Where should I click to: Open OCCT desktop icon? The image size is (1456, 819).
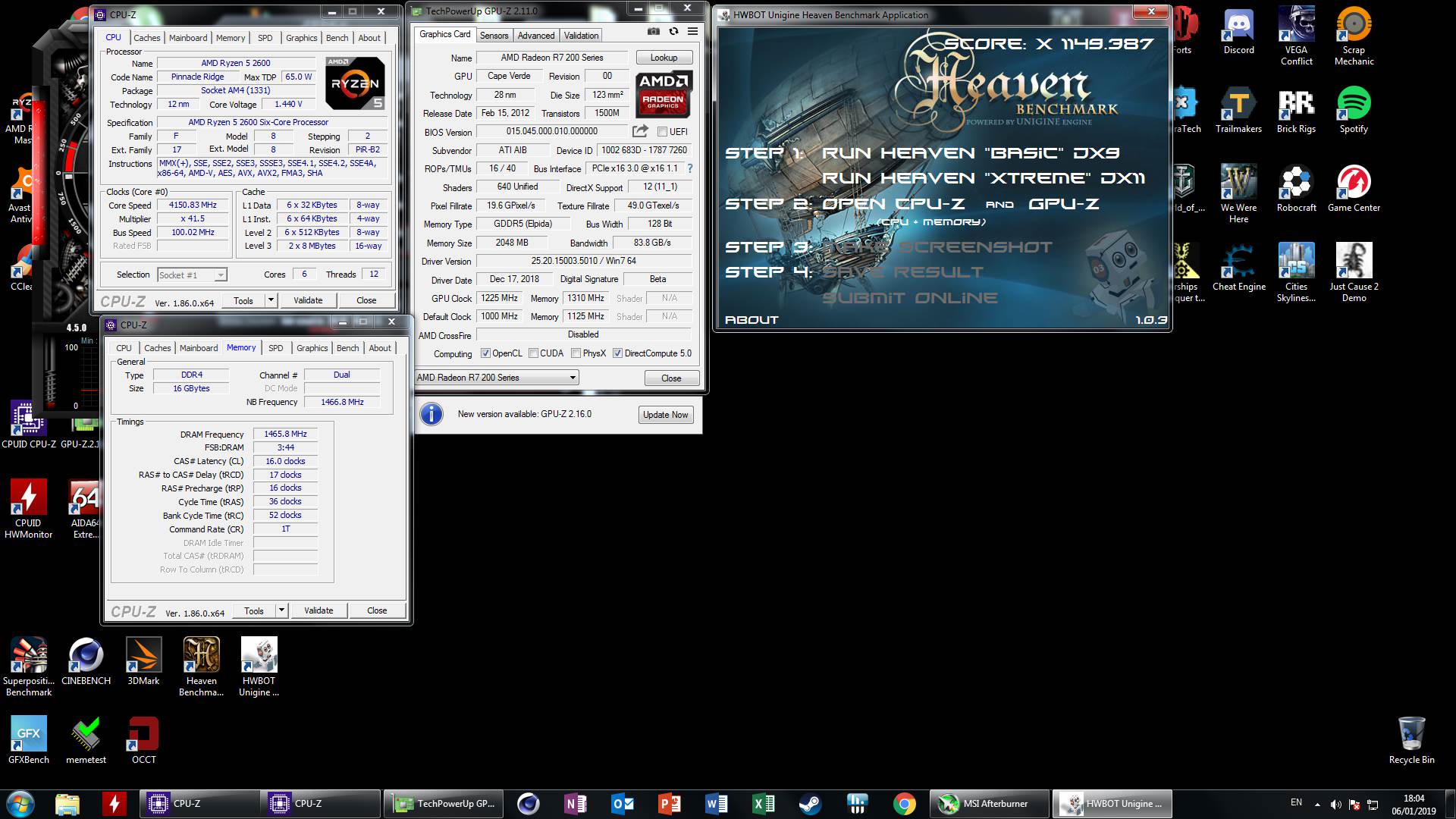[143, 741]
